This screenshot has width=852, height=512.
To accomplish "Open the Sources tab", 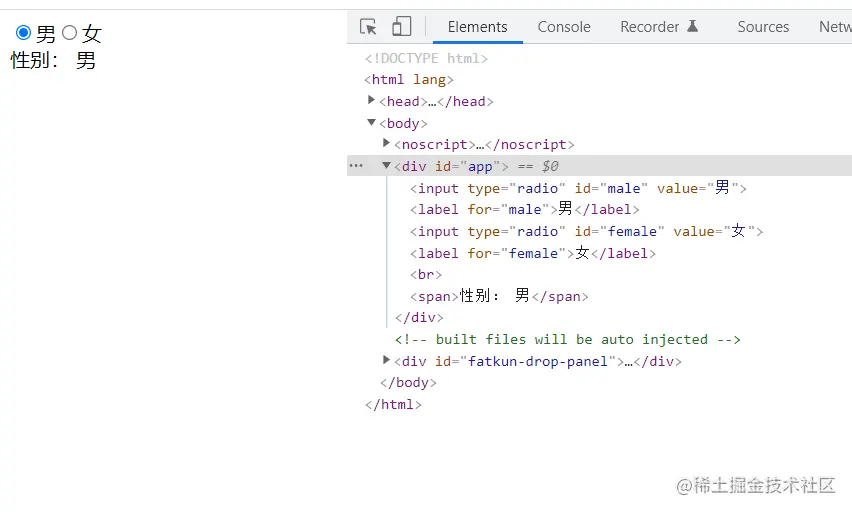I will [x=763, y=27].
